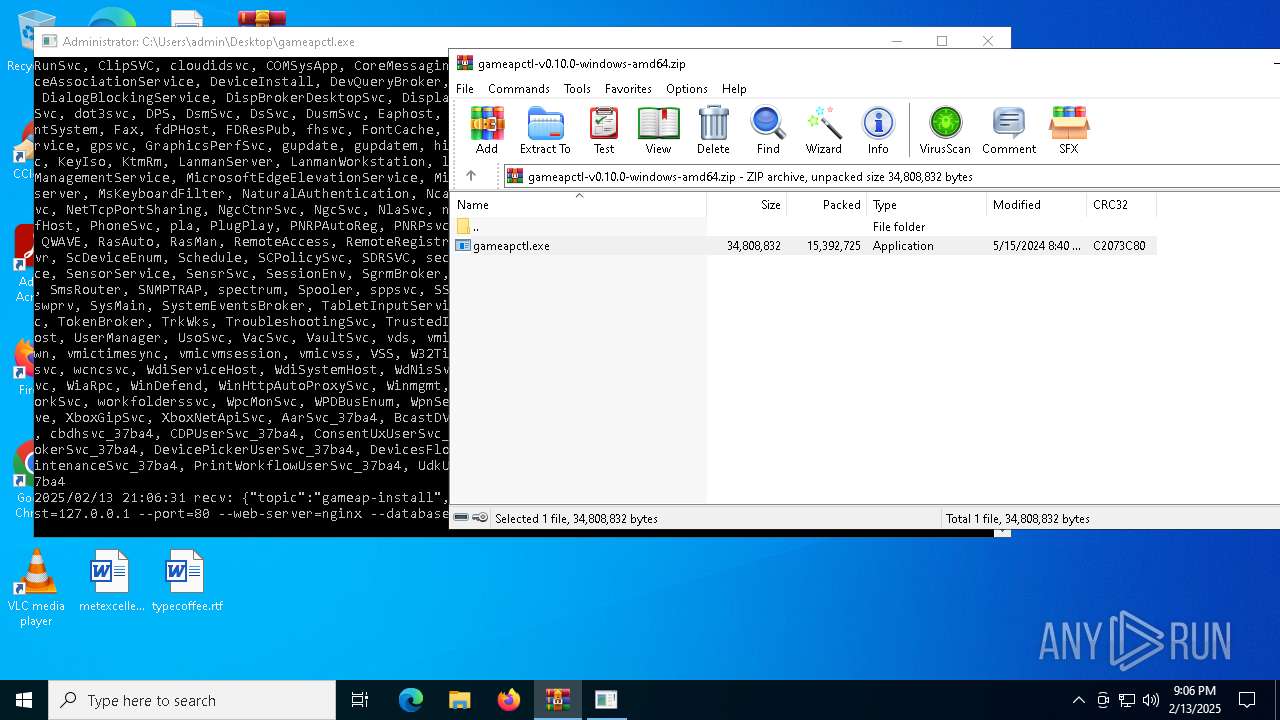The image size is (1280, 720).
Task: Open the Help menu
Action: click(734, 89)
